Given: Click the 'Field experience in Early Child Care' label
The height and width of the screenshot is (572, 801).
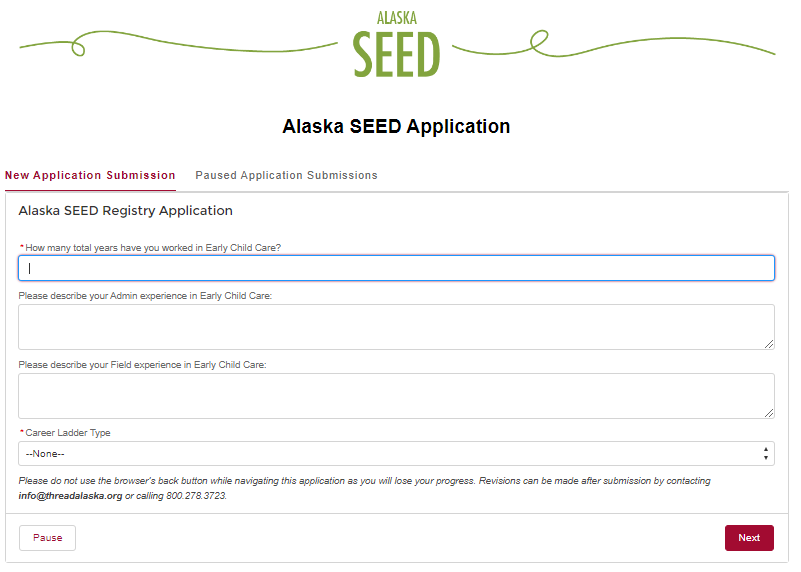Looking at the screenshot, I should [x=143, y=365].
